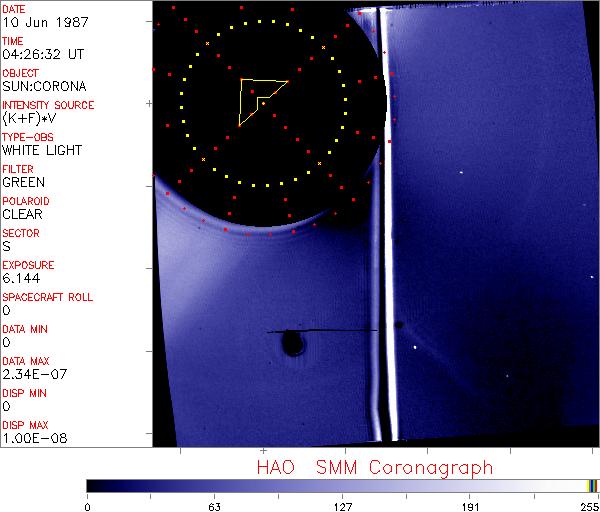
Task: Click the "(K+F)*V" intensity source value
Action: 28,118
